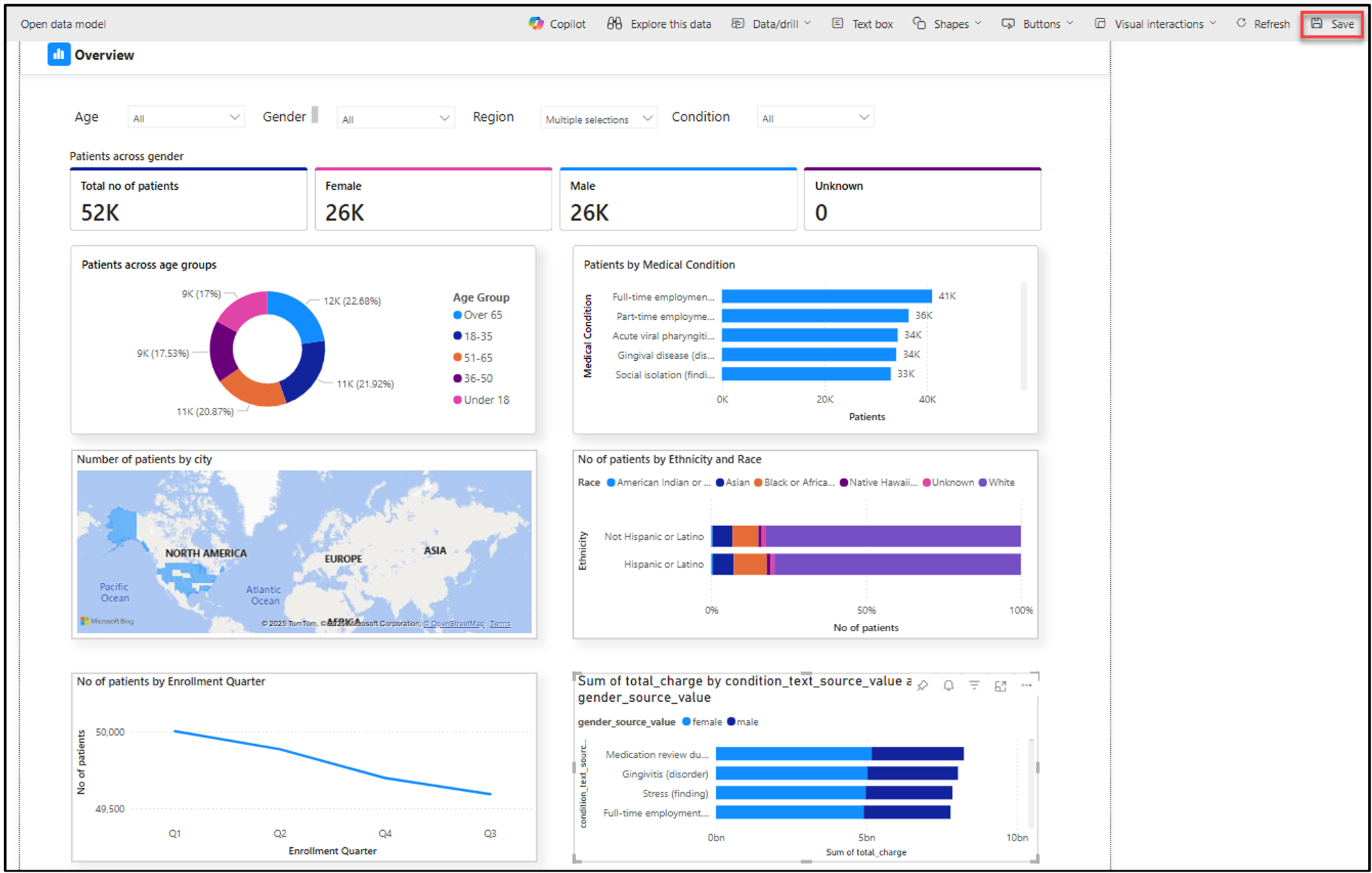Click the Stress (finding) bar
This screenshot has width=1372, height=873.
pos(834,793)
